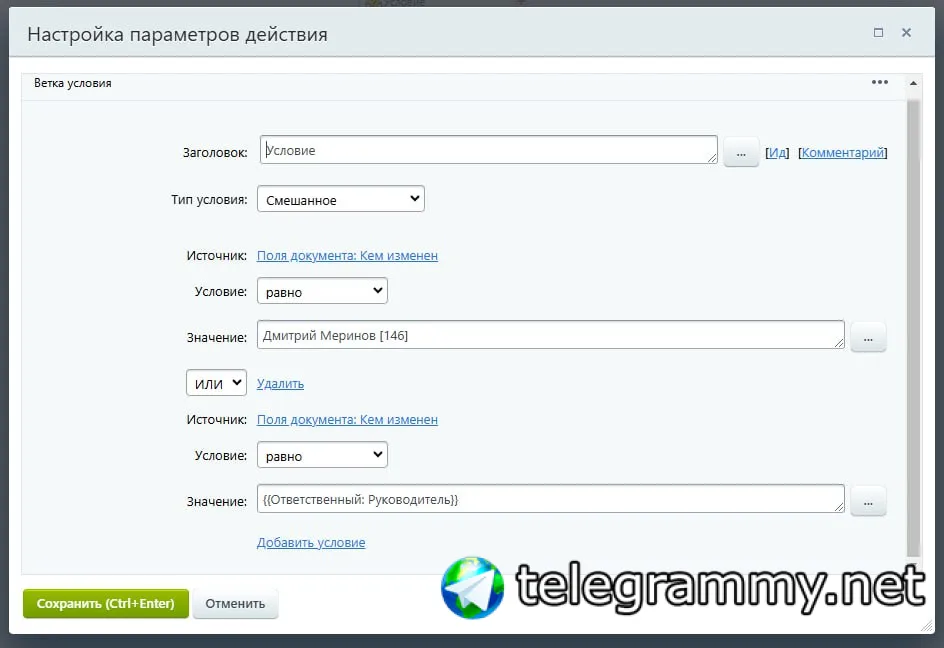The height and width of the screenshot is (648, 944).
Task: Open the ИЛИ logic operator dropdown
Action: (x=216, y=383)
